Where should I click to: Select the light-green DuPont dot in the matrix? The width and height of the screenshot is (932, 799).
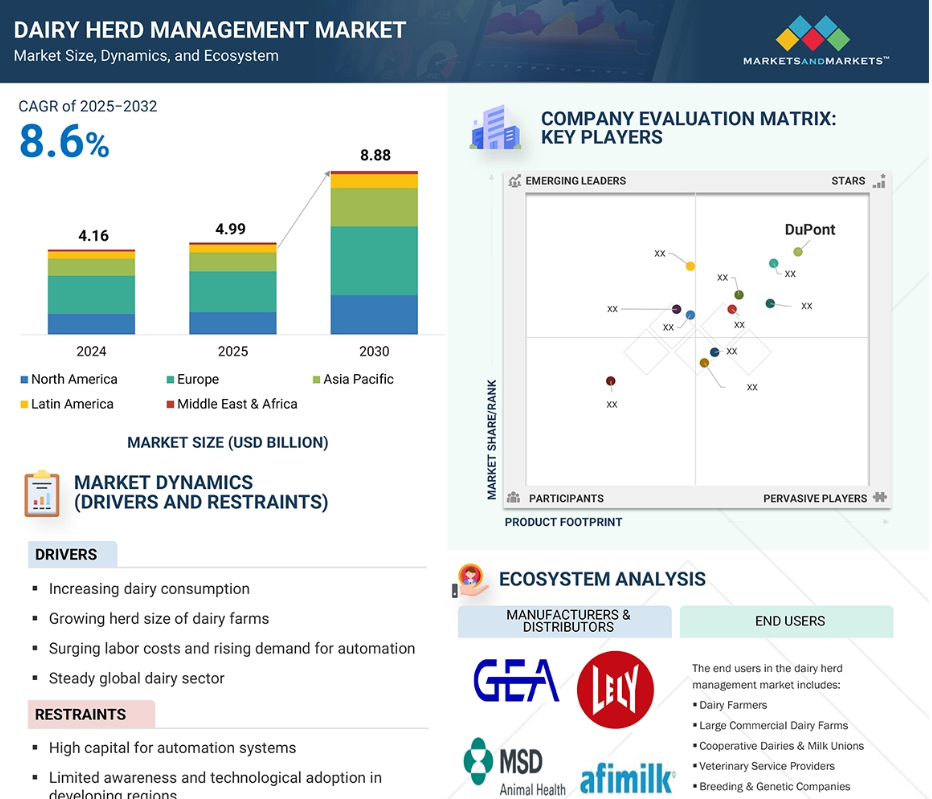click(798, 252)
